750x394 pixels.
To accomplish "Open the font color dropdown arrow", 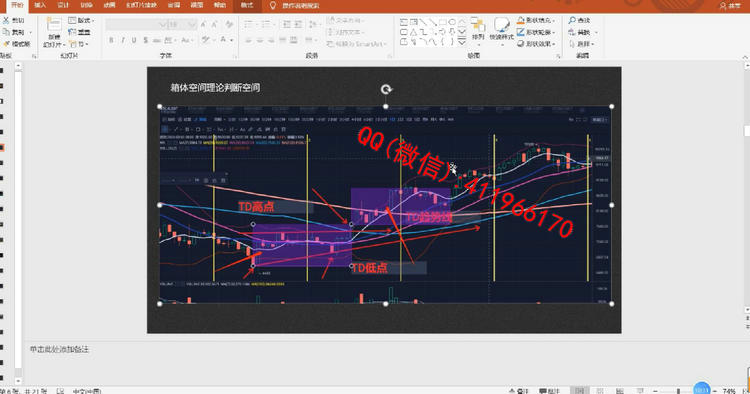I will 232,40.
